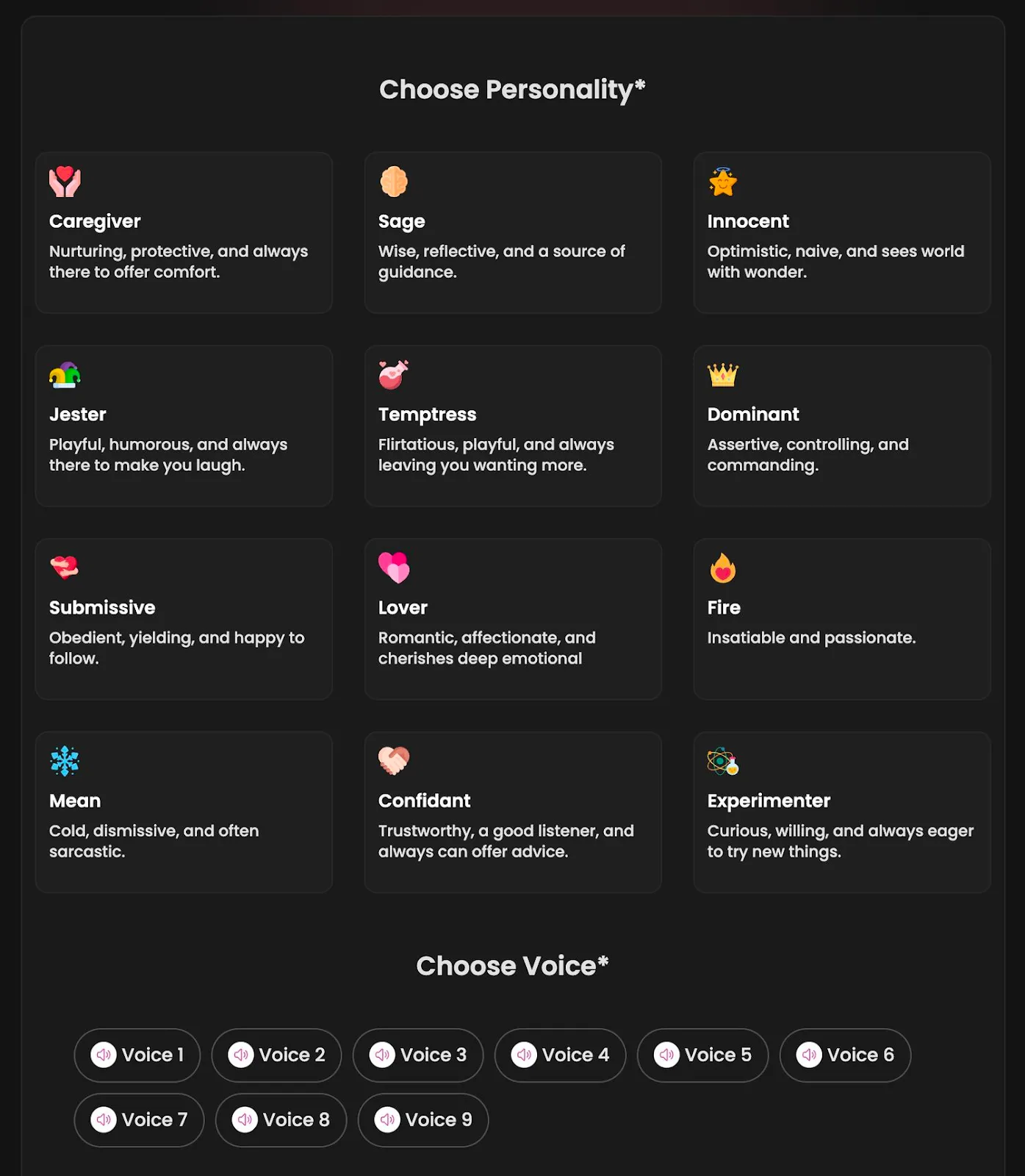The width and height of the screenshot is (1025, 1176).
Task: Select the Voice 8 button
Action: 281,1119
